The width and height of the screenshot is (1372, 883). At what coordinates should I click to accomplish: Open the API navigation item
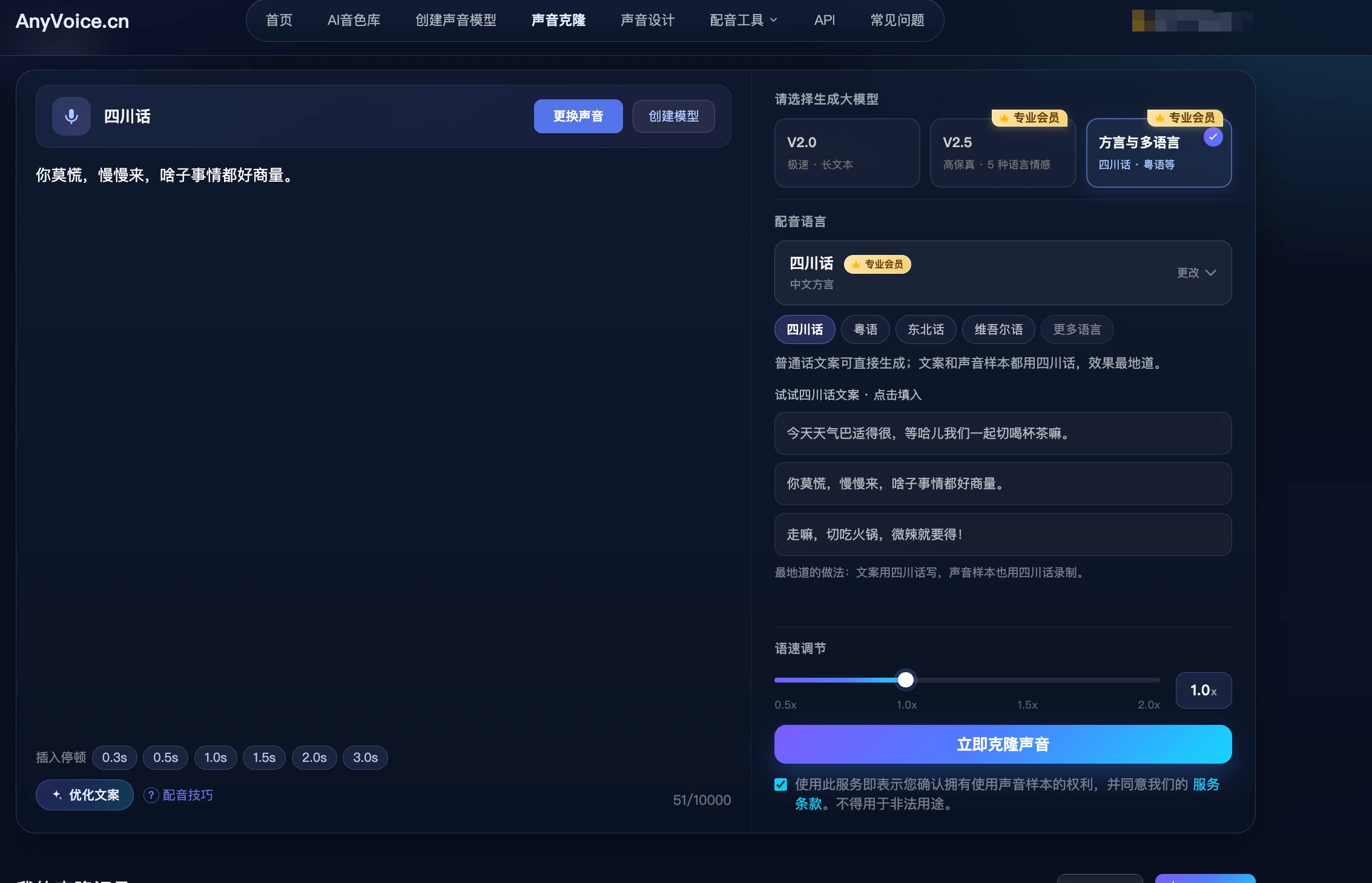click(825, 21)
